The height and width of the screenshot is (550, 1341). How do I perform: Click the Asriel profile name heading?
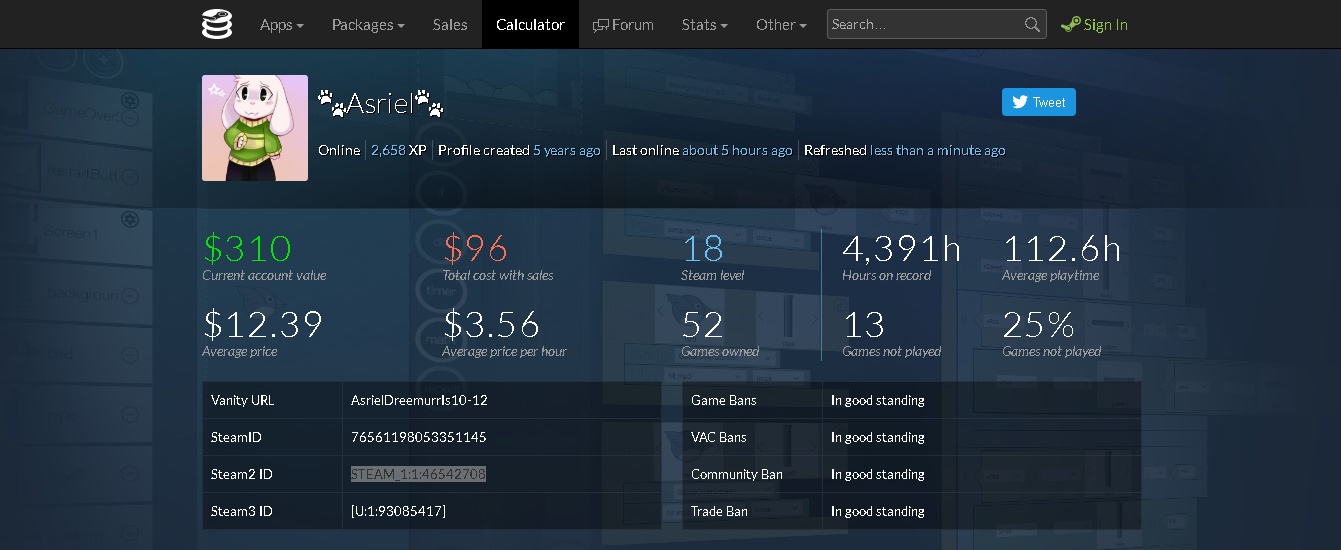(380, 102)
